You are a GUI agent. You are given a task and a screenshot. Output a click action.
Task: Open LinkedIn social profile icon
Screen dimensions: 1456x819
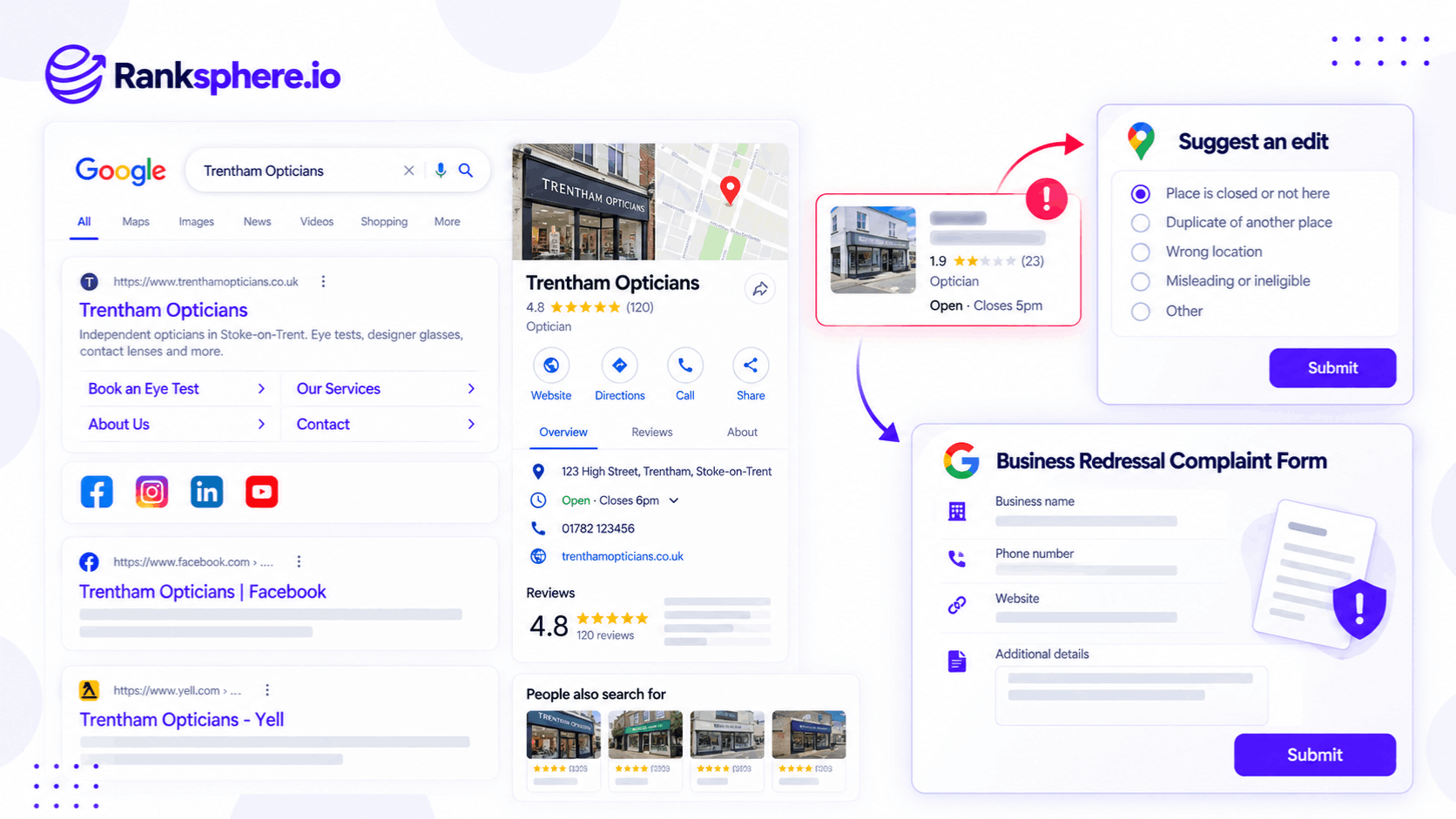click(x=206, y=492)
